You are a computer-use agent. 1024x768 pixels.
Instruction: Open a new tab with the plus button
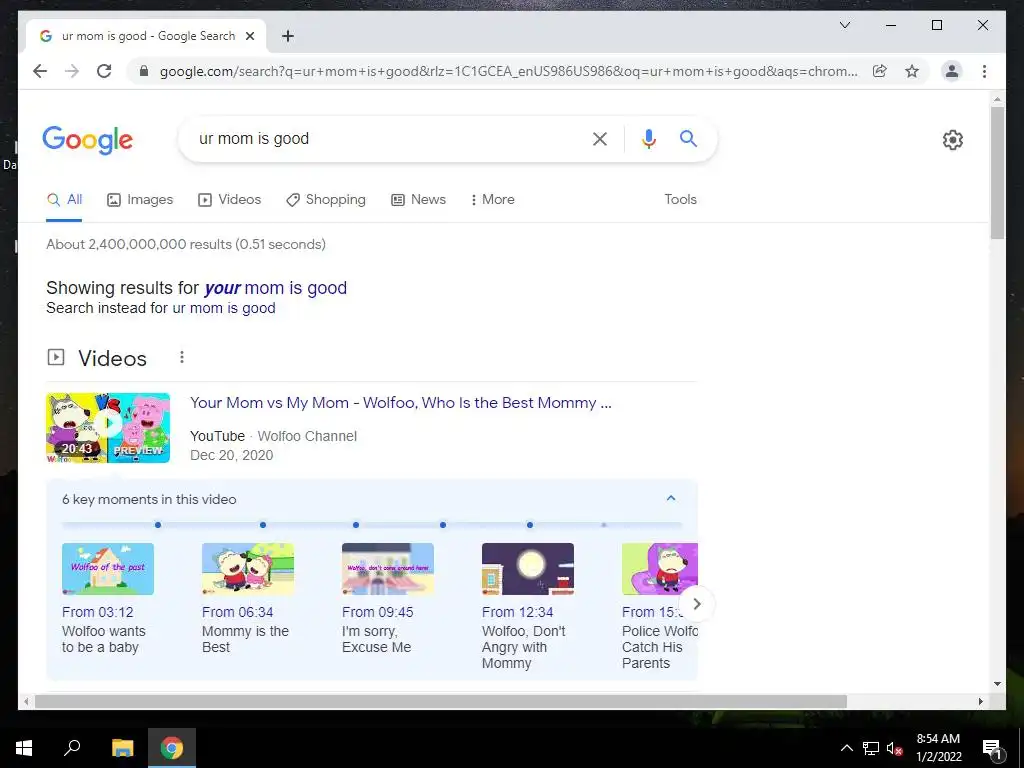click(x=288, y=36)
